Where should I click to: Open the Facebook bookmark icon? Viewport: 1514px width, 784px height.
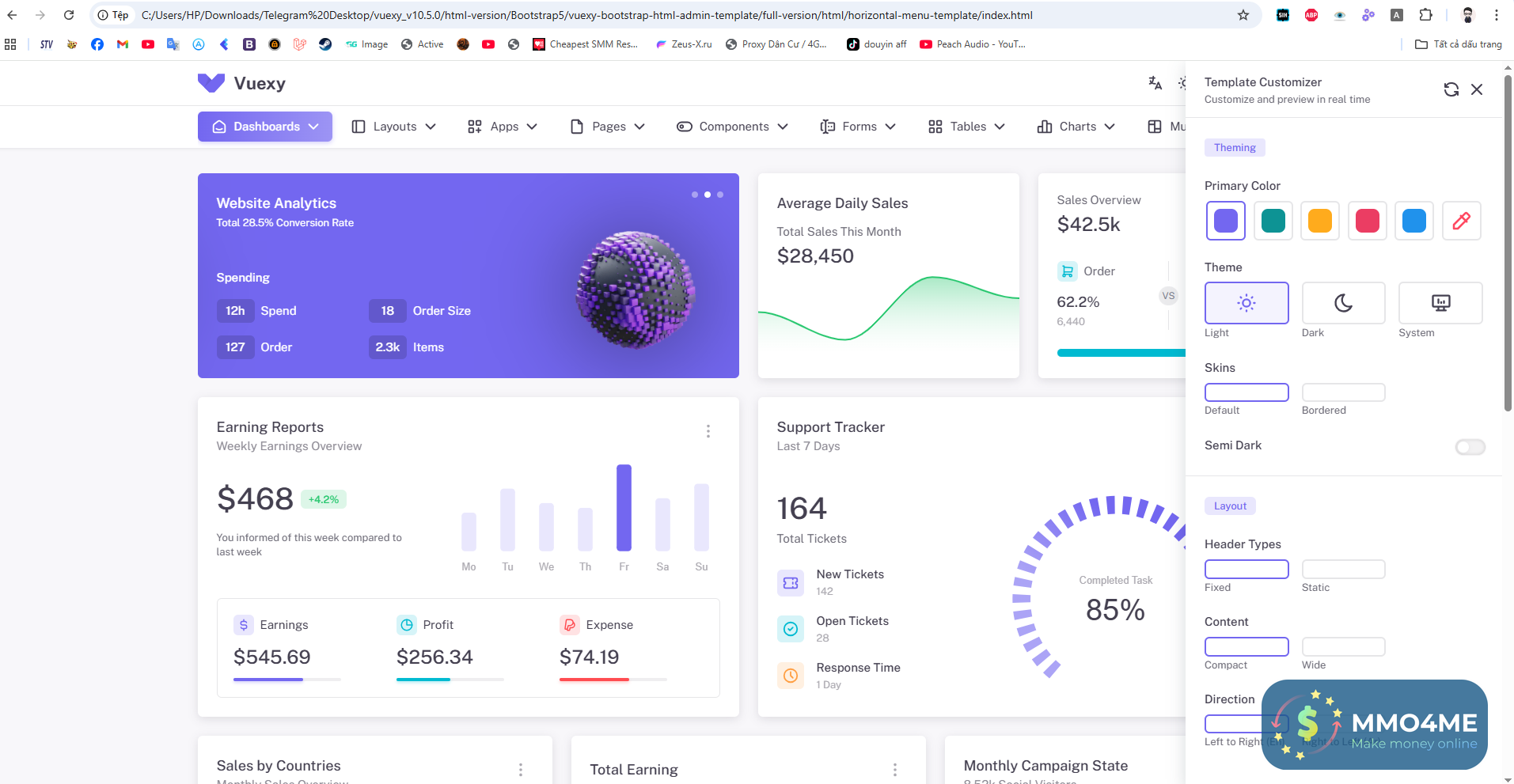(x=97, y=44)
